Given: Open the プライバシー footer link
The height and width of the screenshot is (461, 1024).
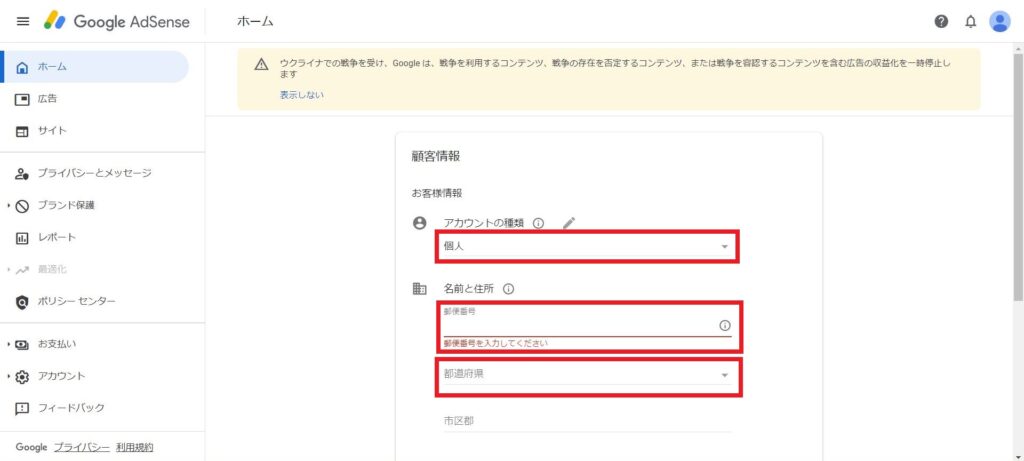Looking at the screenshot, I should 82,447.
